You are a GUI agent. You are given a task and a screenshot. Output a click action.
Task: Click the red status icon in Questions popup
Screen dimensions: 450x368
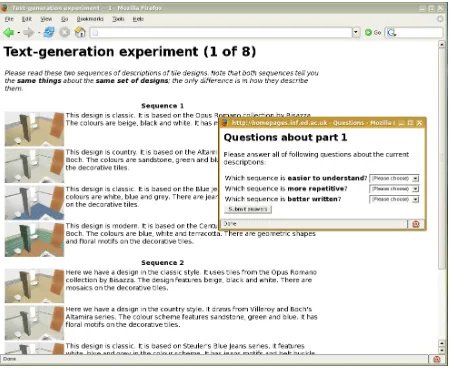416,224
